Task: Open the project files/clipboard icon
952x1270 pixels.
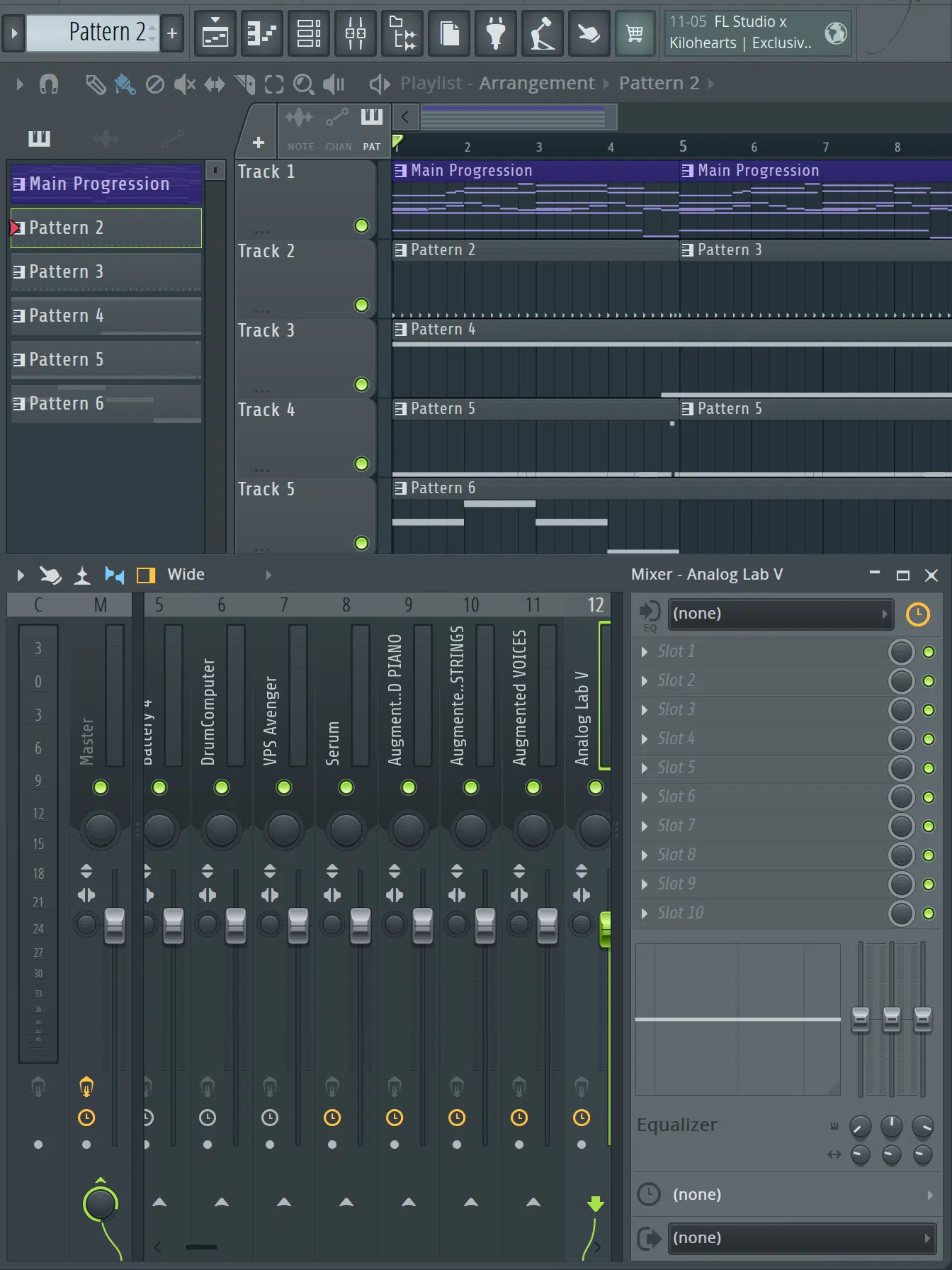Action: (449, 33)
